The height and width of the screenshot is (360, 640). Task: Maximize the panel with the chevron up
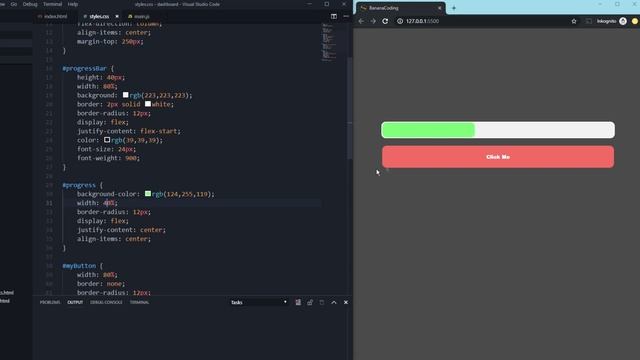click(x=334, y=302)
